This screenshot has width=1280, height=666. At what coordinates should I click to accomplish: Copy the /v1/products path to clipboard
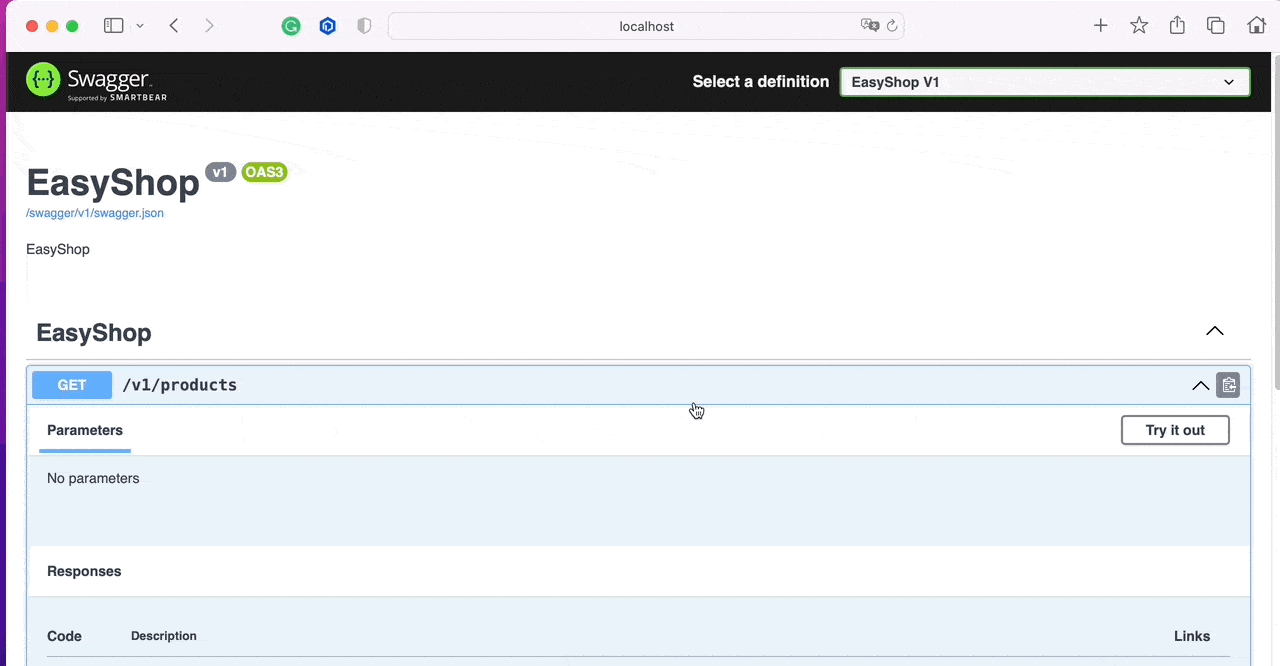[x=1228, y=385]
